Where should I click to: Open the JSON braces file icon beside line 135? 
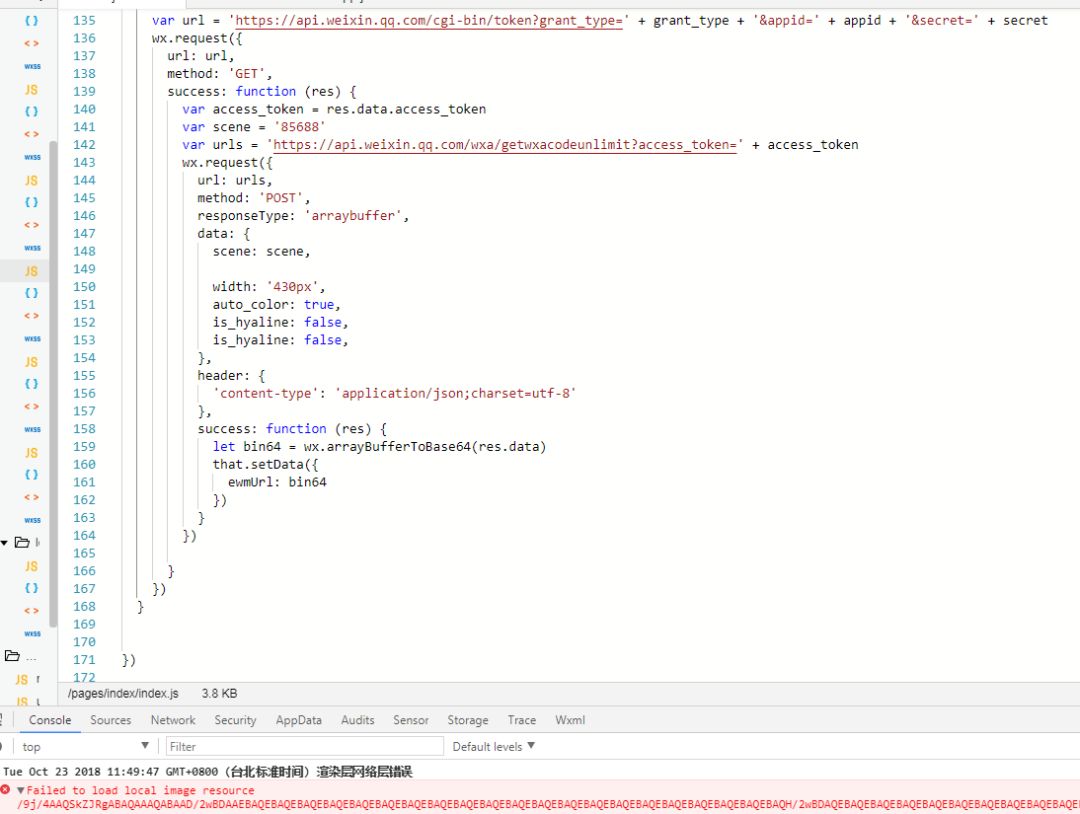click(x=31, y=21)
